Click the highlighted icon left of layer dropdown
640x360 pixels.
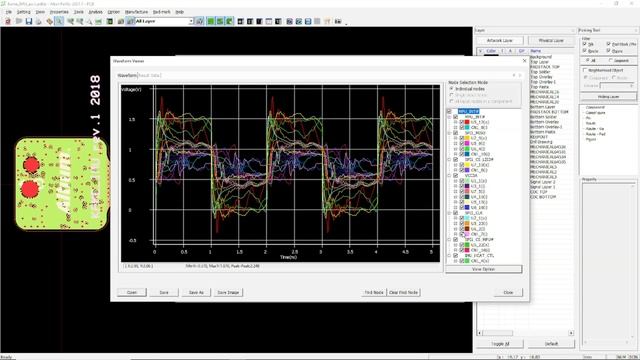click(x=130, y=21)
